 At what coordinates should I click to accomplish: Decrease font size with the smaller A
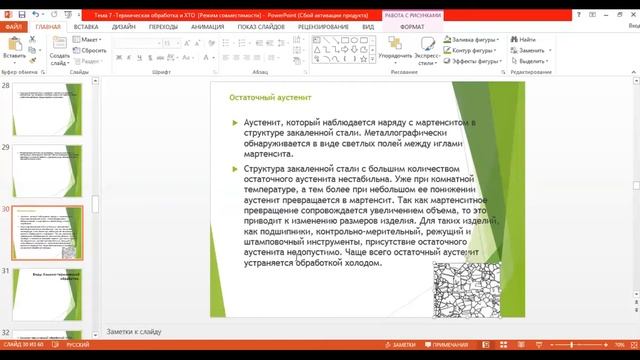tap(197, 43)
